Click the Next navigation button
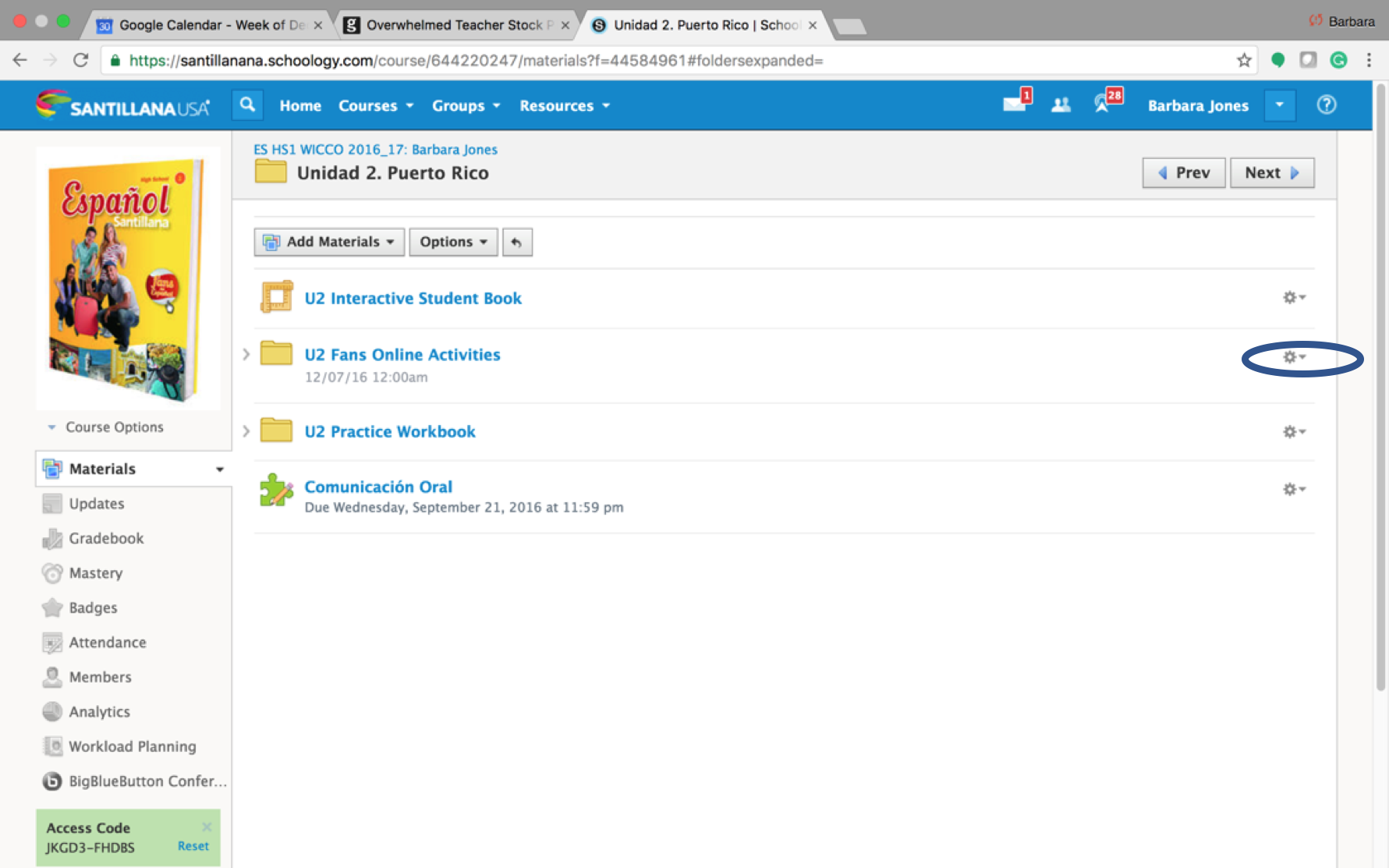This screenshot has height=868, width=1389. pos(1271,172)
